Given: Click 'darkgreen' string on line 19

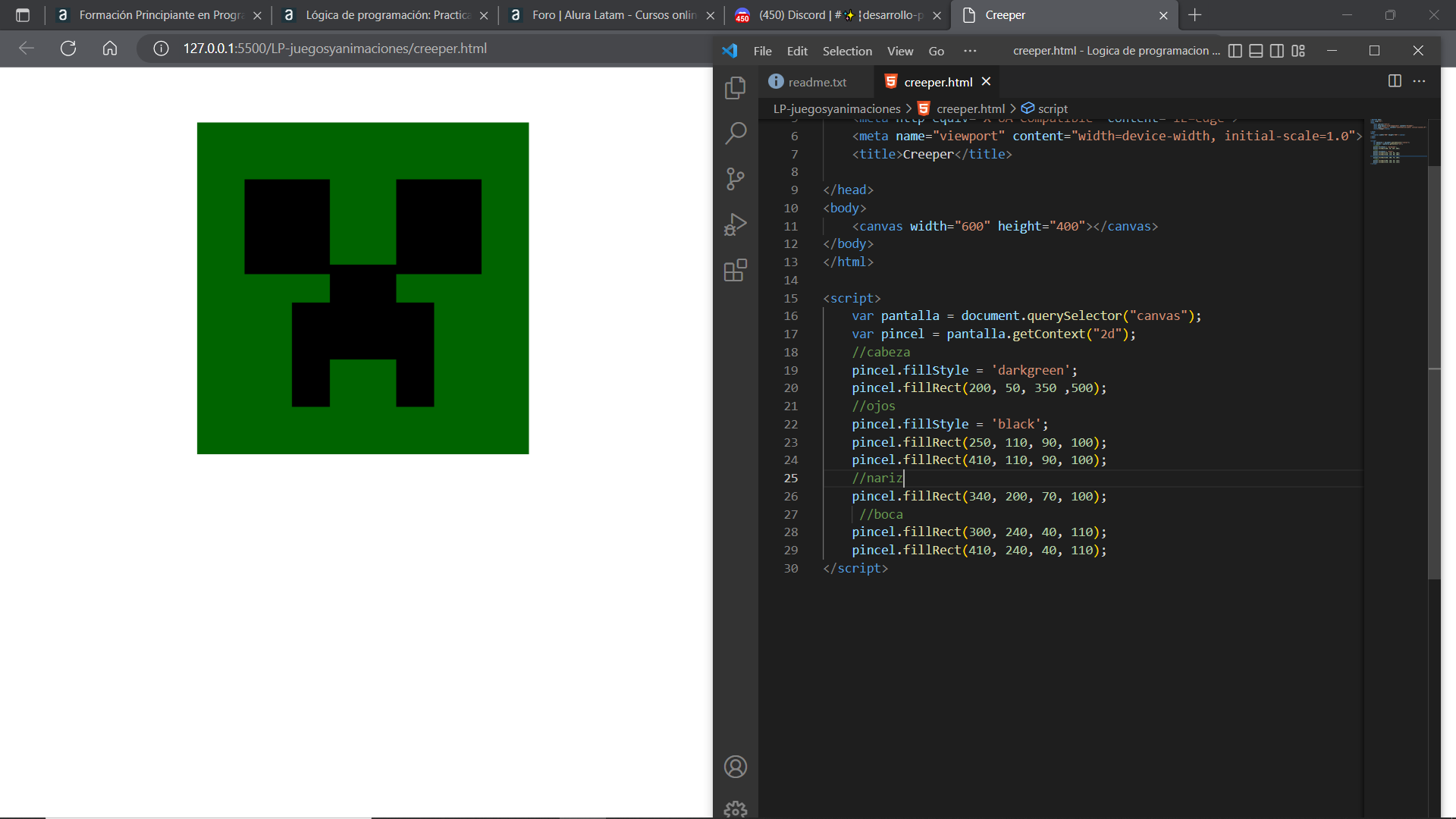Looking at the screenshot, I should (x=1031, y=370).
